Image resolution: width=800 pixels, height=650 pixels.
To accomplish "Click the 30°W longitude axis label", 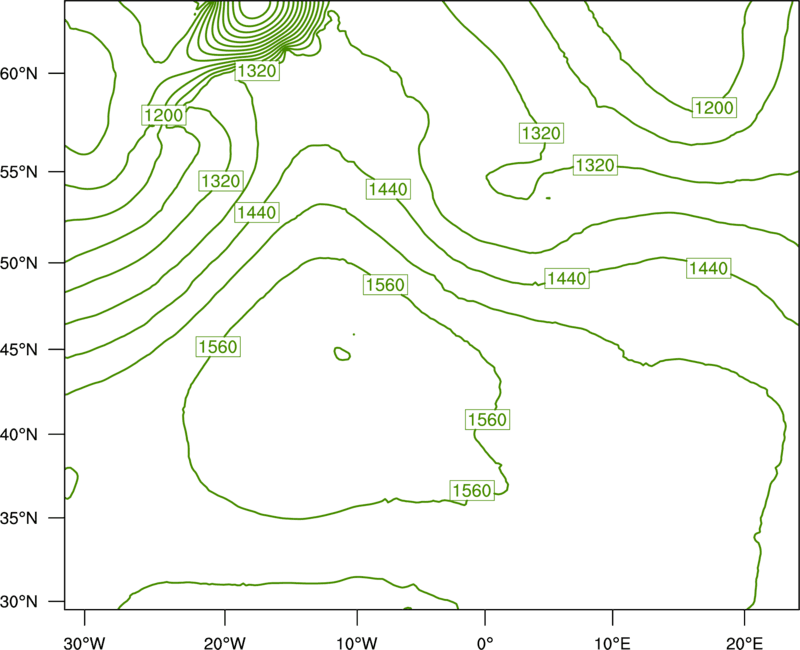I will click(85, 643).
